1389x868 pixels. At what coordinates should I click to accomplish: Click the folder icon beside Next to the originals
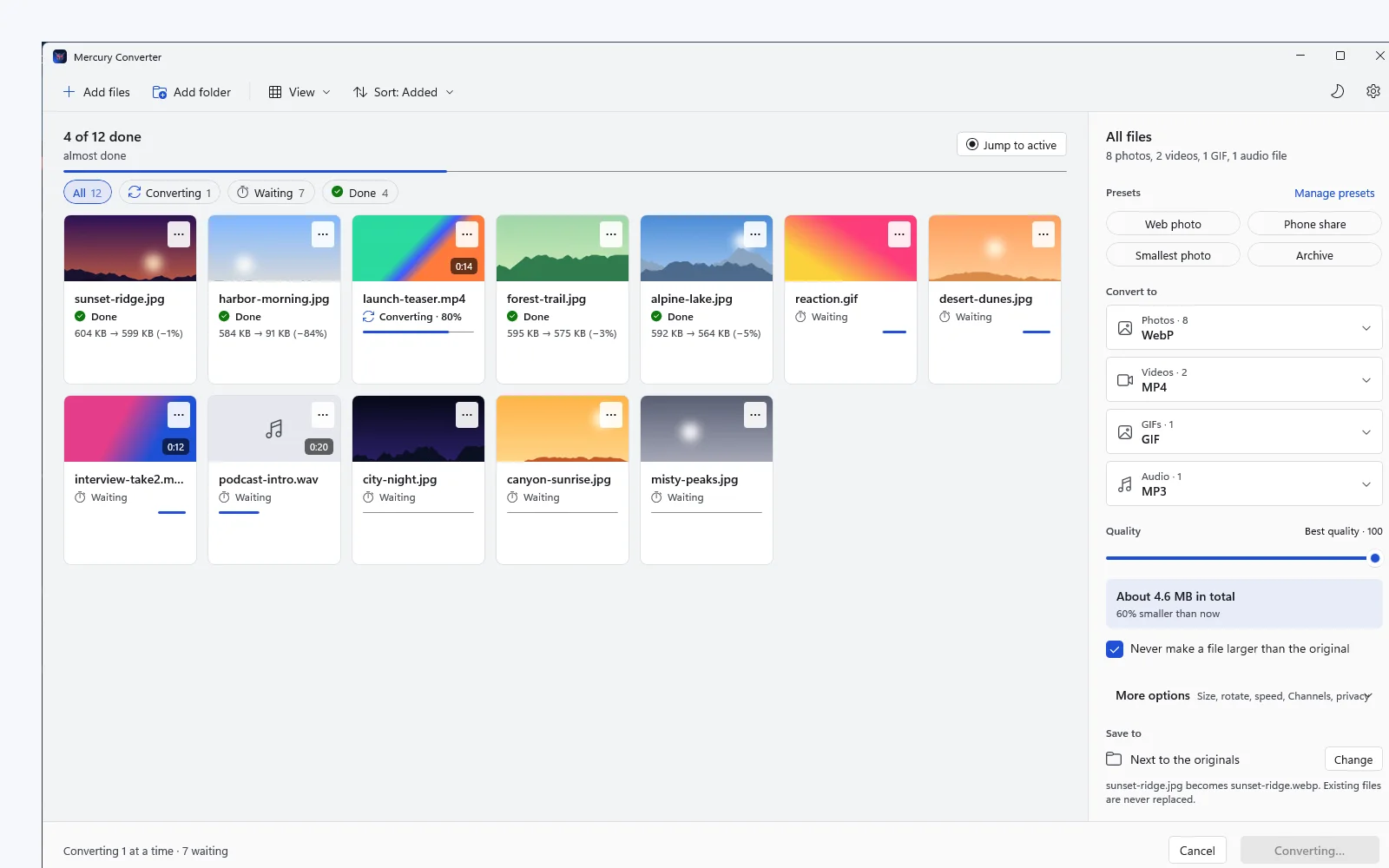coord(1114,759)
